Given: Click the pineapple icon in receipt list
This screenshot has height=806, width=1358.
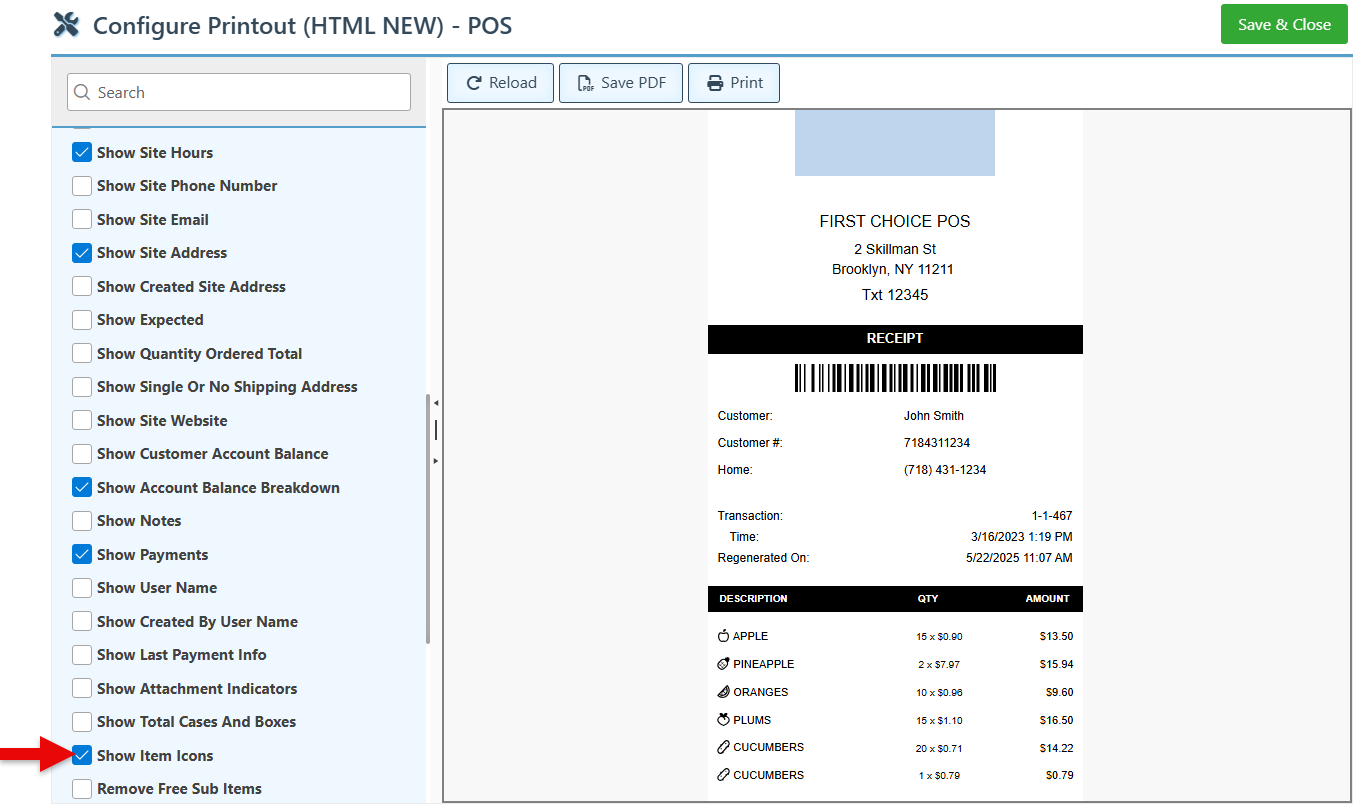Looking at the screenshot, I should (x=724, y=664).
